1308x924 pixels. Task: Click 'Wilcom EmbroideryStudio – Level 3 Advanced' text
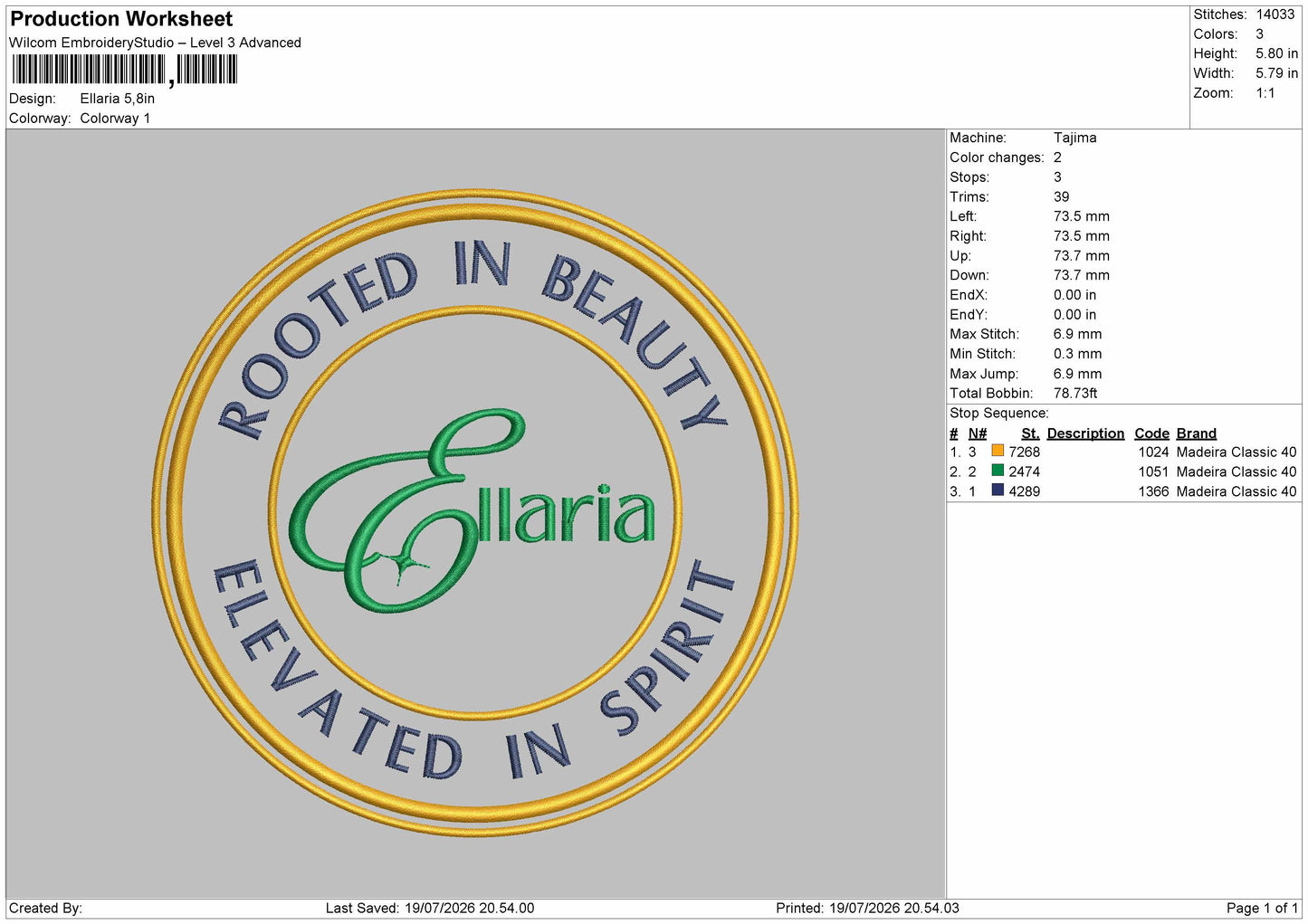pyautogui.click(x=155, y=43)
